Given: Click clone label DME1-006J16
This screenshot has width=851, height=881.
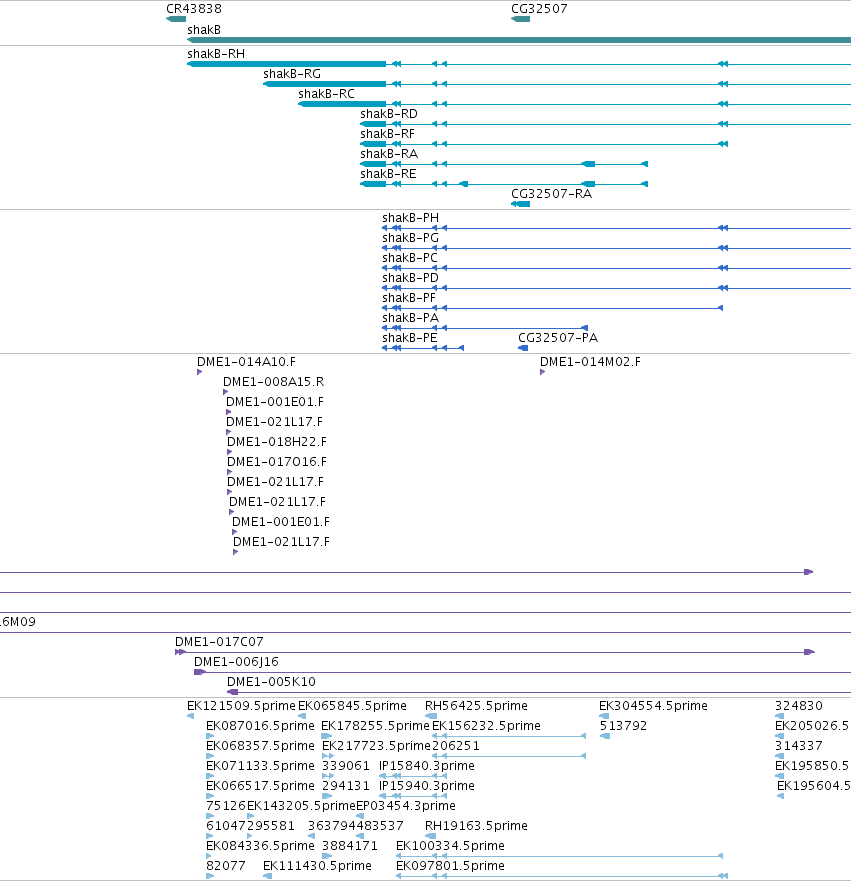Looking at the screenshot, I should pos(236,662).
